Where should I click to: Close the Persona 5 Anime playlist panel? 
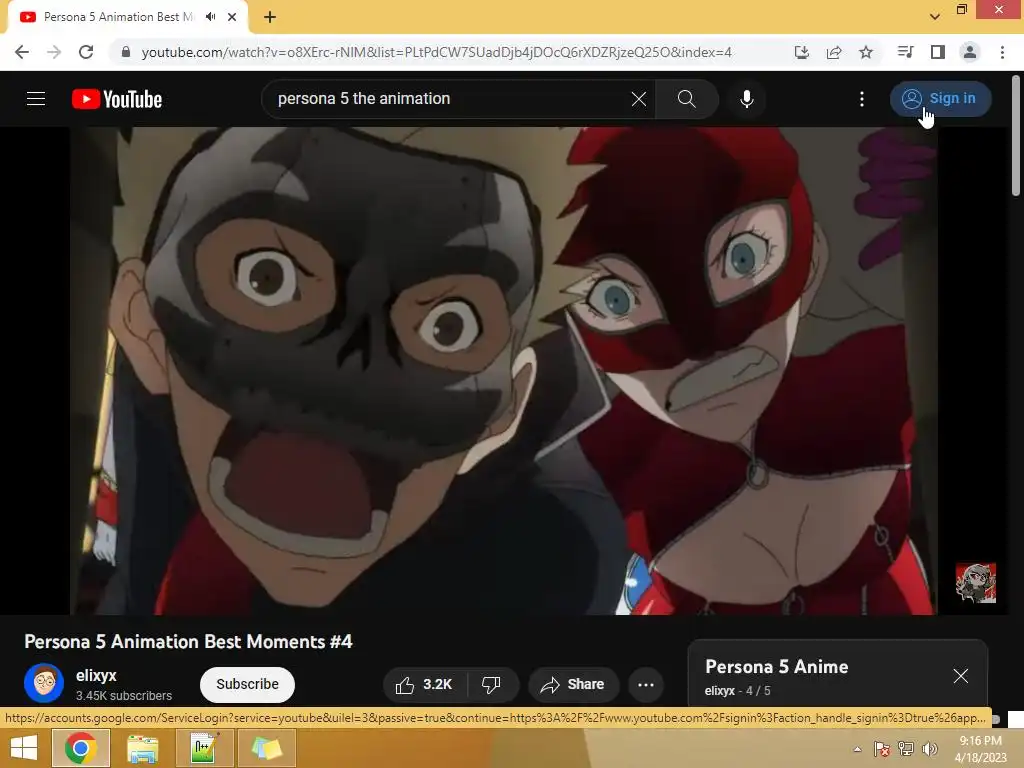(x=961, y=676)
